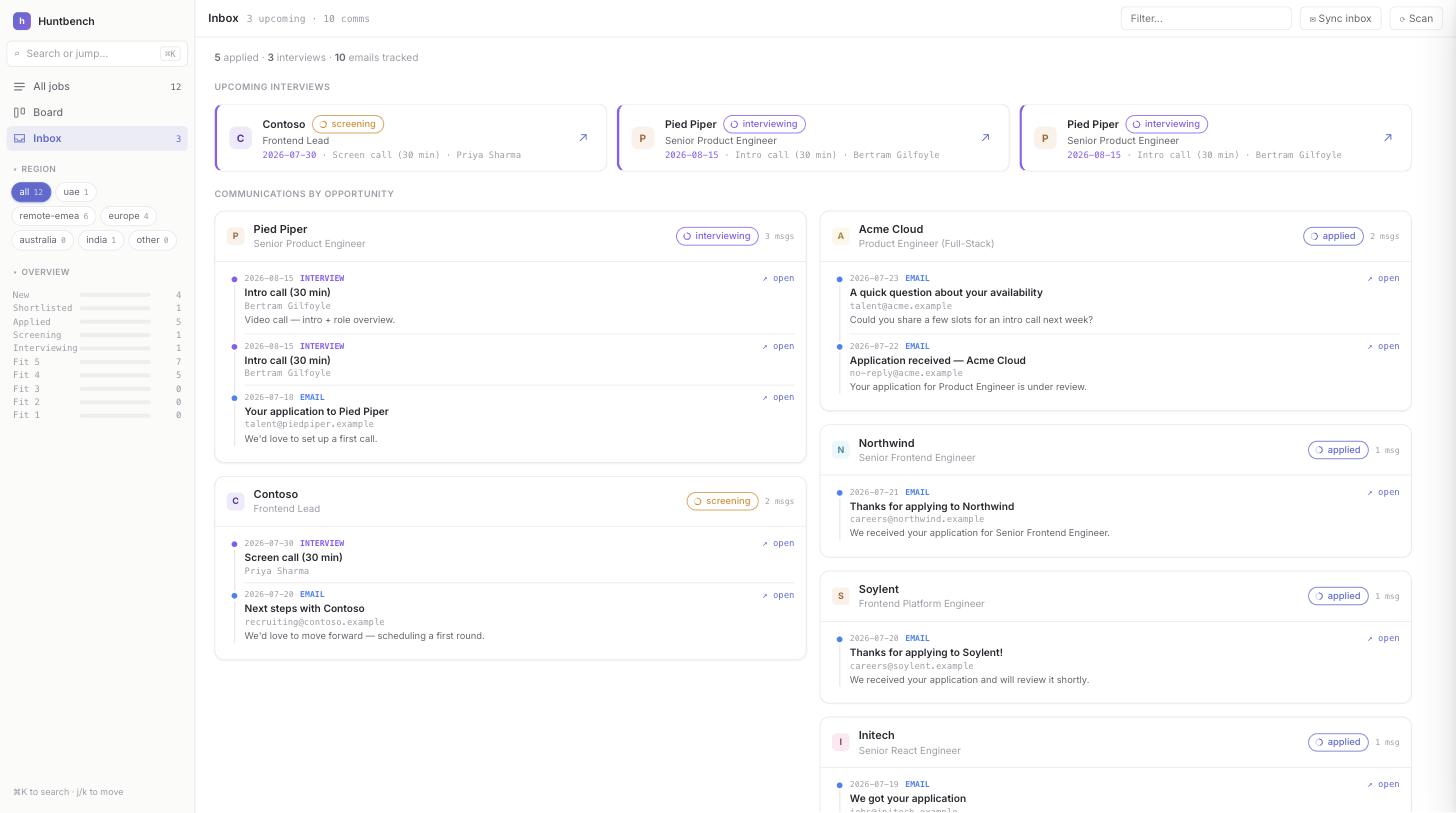The image size is (1456, 813).
Task: Click the Acme Cloud company title
Action: (x=890, y=229)
